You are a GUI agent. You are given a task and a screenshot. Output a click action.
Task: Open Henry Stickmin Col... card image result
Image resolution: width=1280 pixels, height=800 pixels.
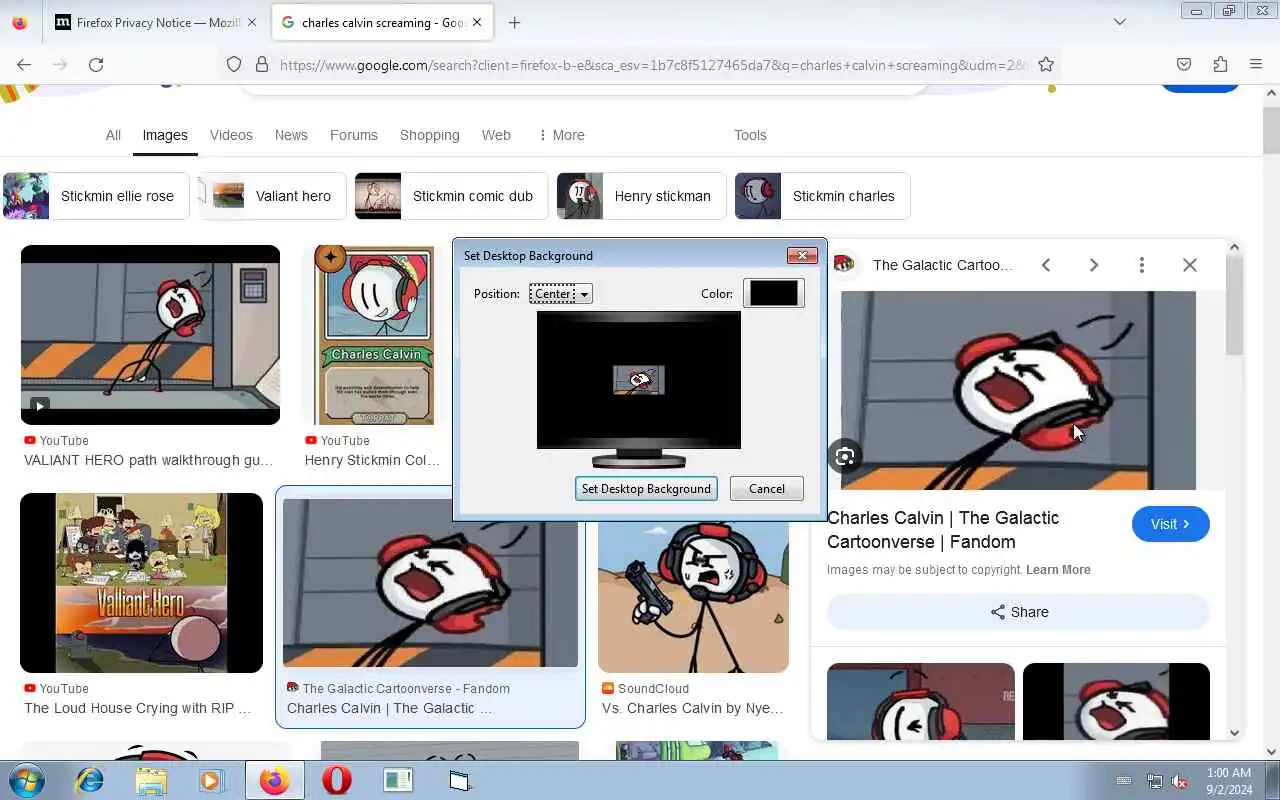point(374,335)
